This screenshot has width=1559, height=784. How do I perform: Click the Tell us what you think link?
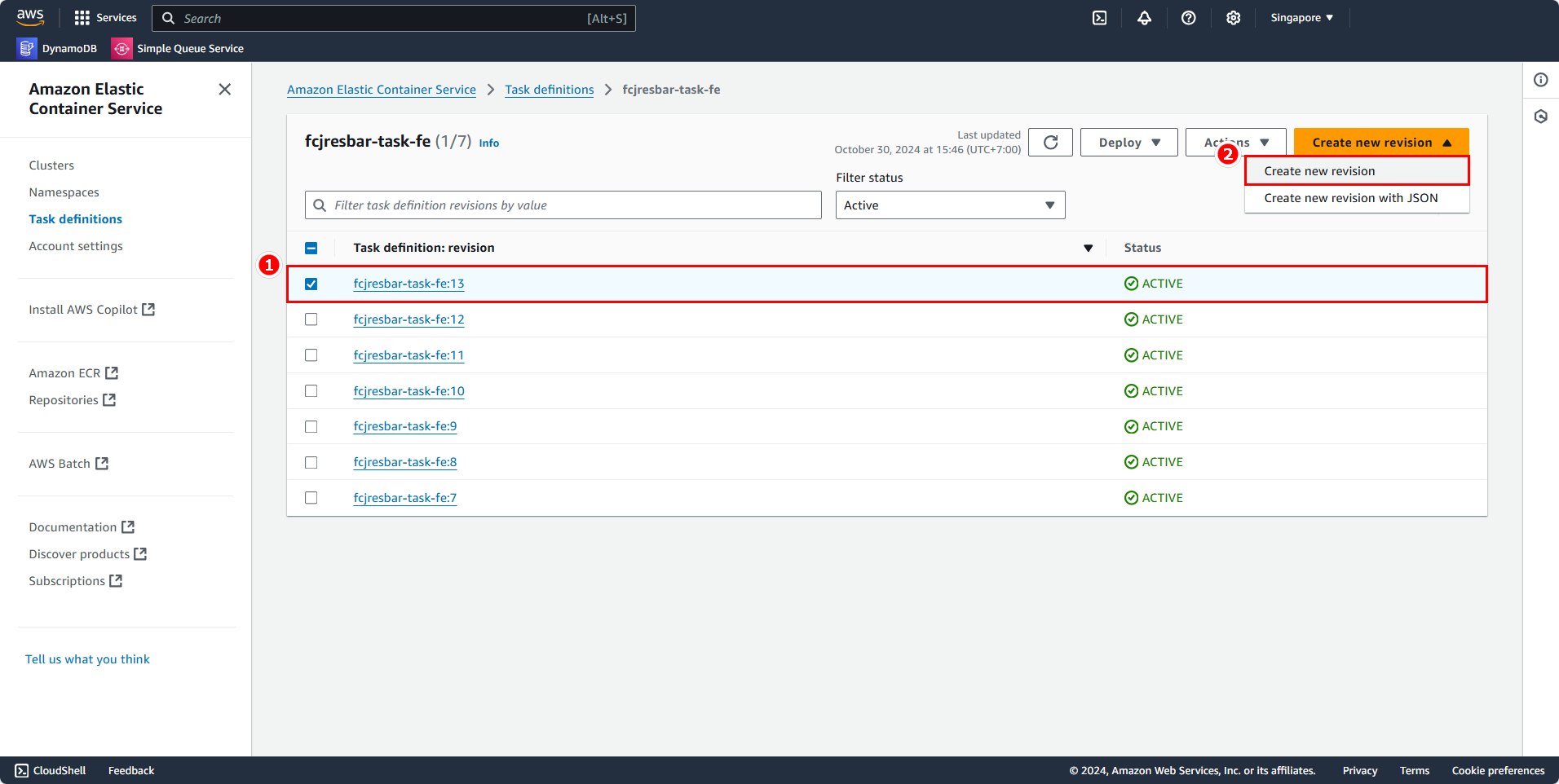coord(87,659)
